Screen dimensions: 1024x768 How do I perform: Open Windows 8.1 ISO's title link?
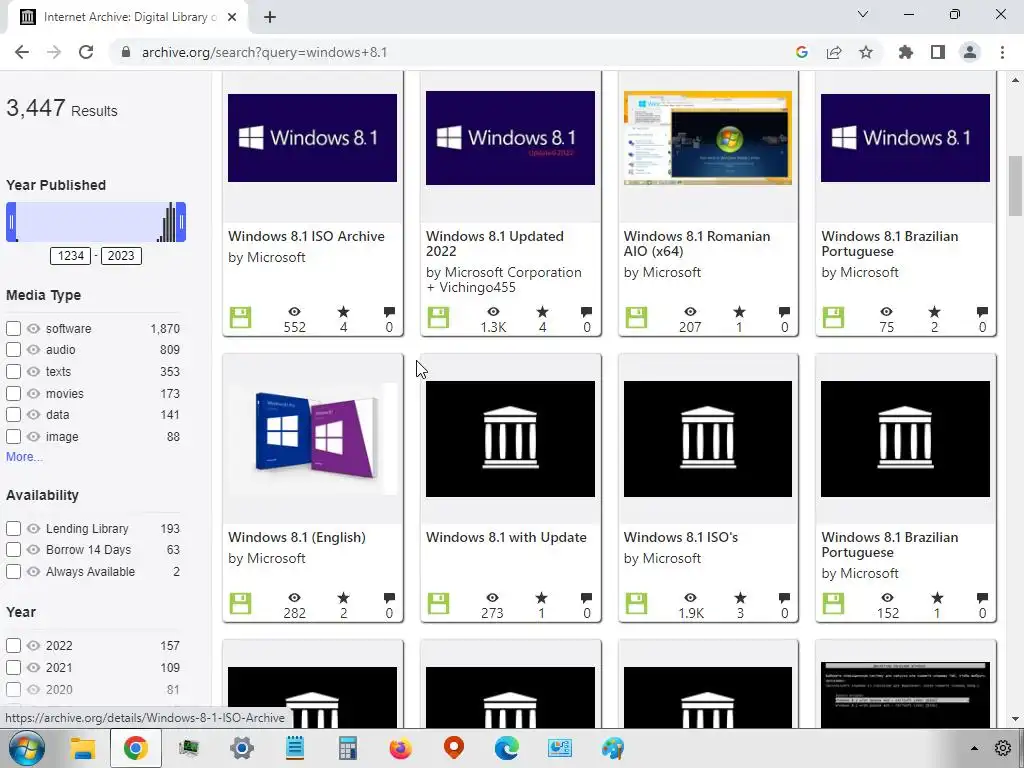(680, 537)
